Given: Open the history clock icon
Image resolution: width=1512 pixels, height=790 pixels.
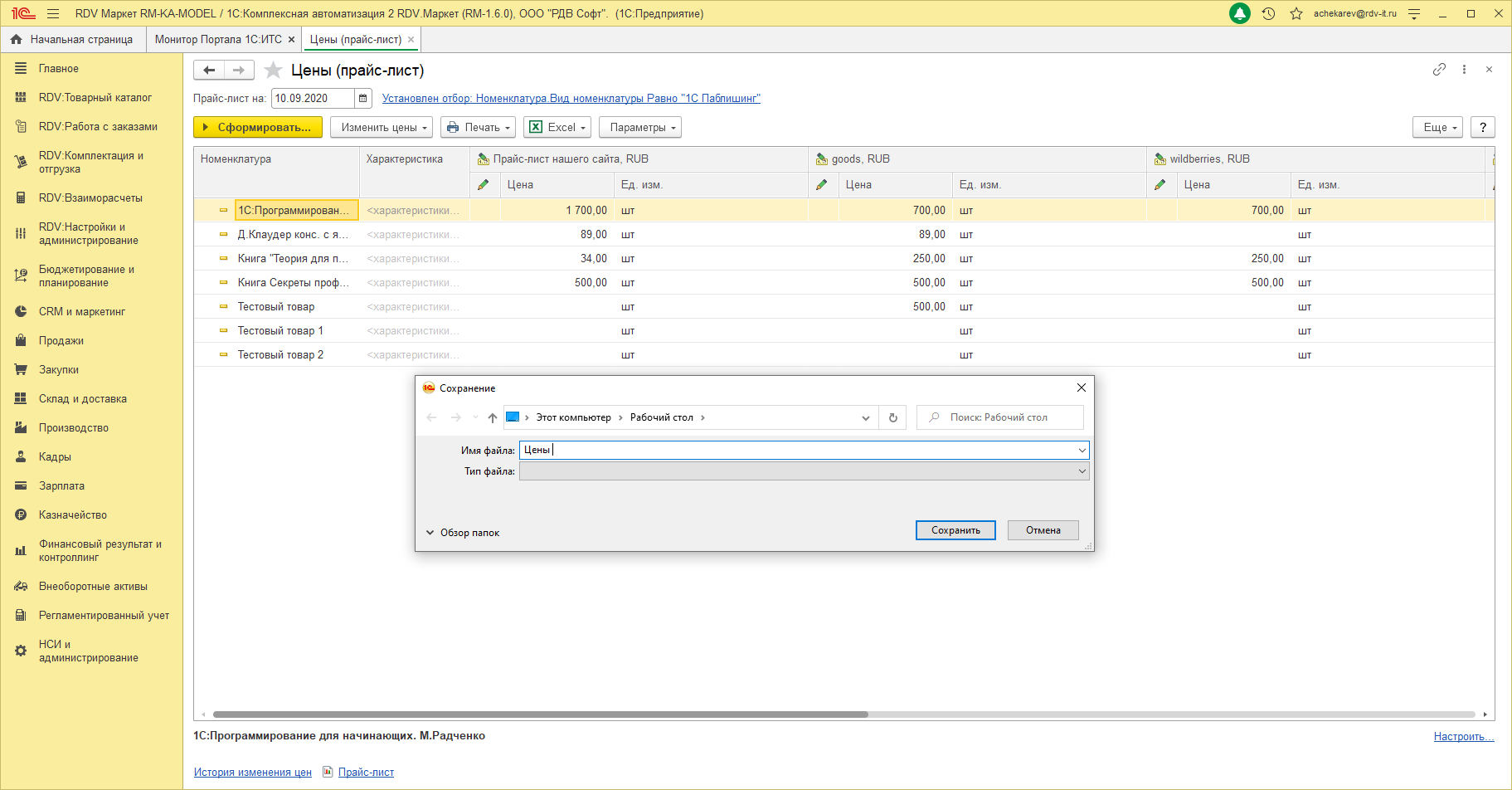Looking at the screenshot, I should pos(1268,13).
